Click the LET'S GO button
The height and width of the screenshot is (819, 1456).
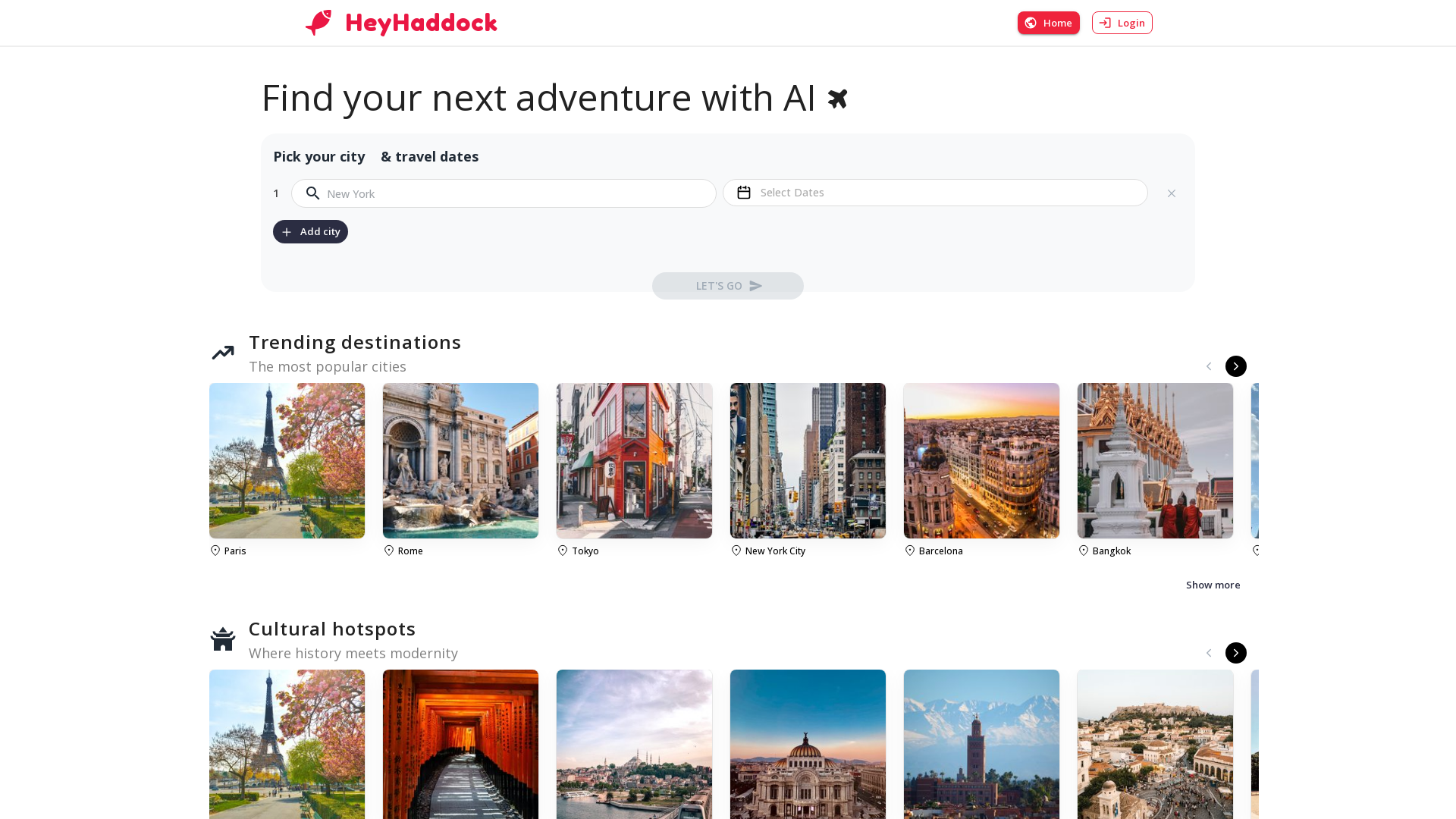728,286
